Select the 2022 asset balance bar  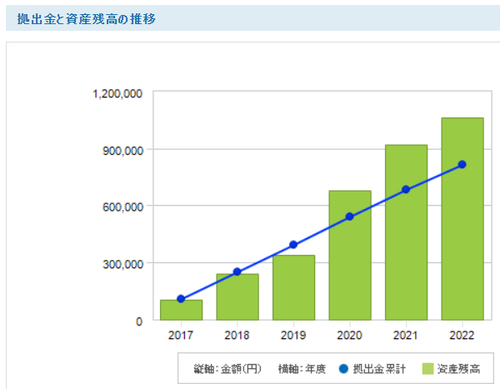click(x=463, y=219)
